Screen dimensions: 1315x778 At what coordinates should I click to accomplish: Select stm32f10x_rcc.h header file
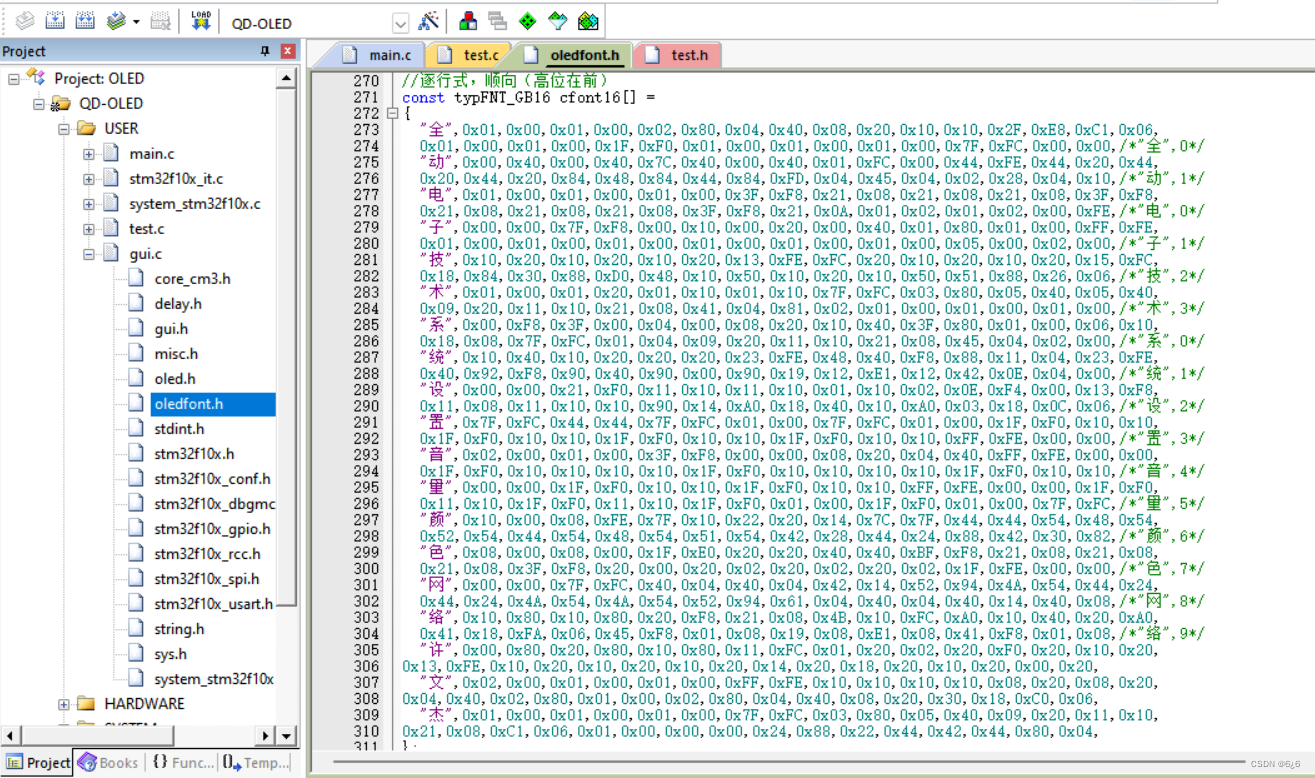tap(208, 554)
